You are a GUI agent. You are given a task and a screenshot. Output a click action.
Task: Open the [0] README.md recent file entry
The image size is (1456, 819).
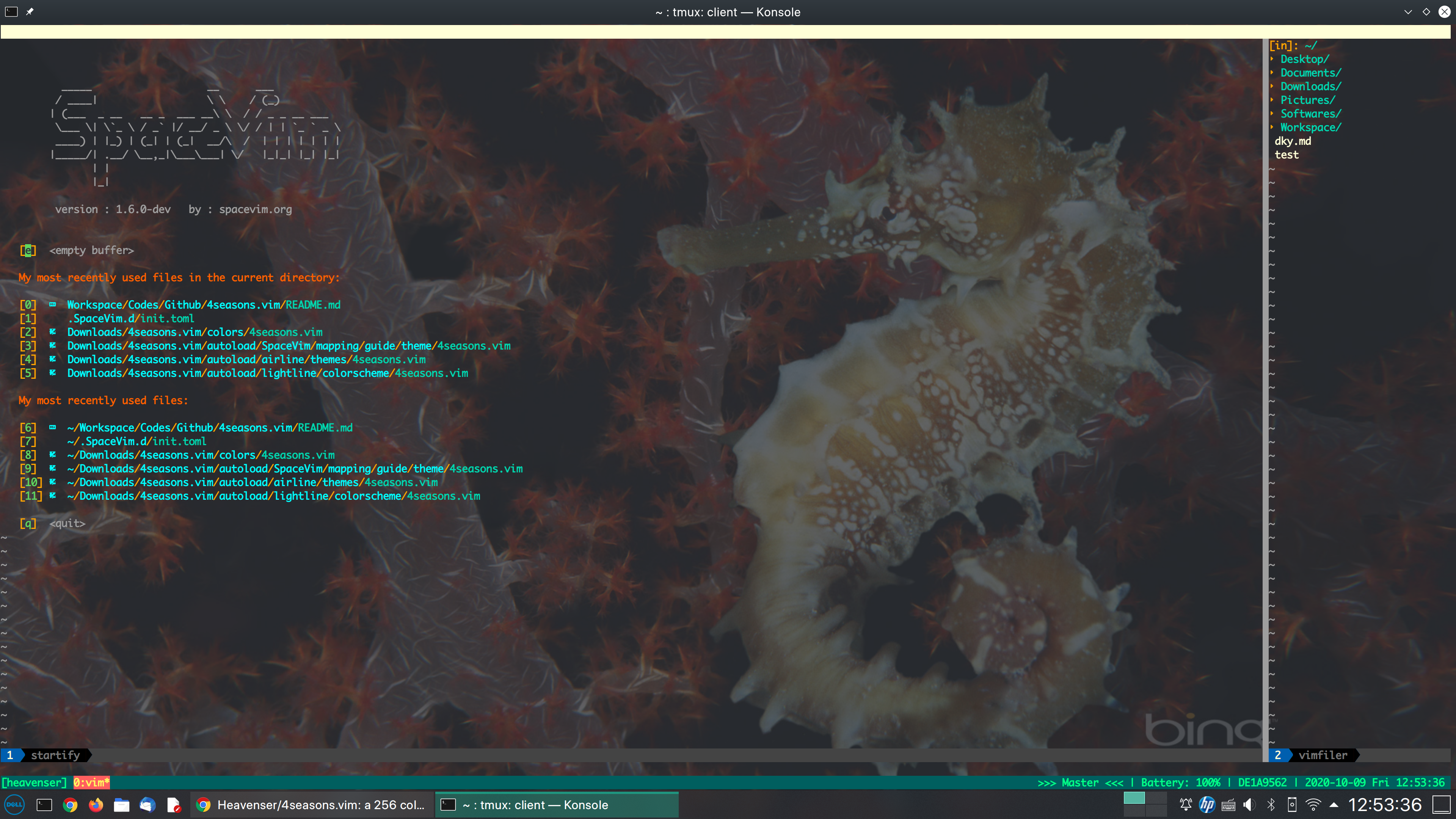[x=204, y=304]
